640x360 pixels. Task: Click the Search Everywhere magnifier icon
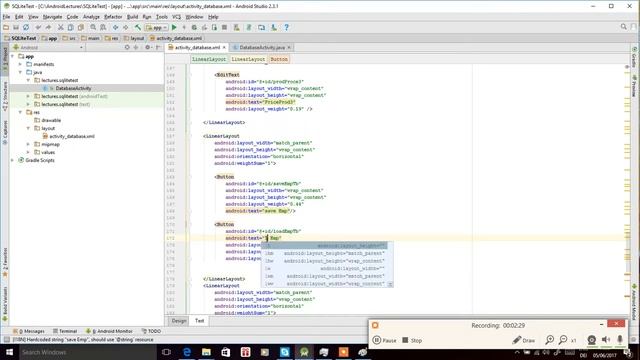point(624,27)
